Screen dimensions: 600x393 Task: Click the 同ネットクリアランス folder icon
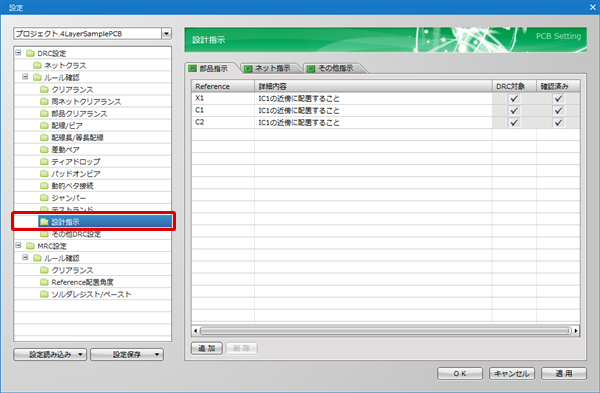44,101
